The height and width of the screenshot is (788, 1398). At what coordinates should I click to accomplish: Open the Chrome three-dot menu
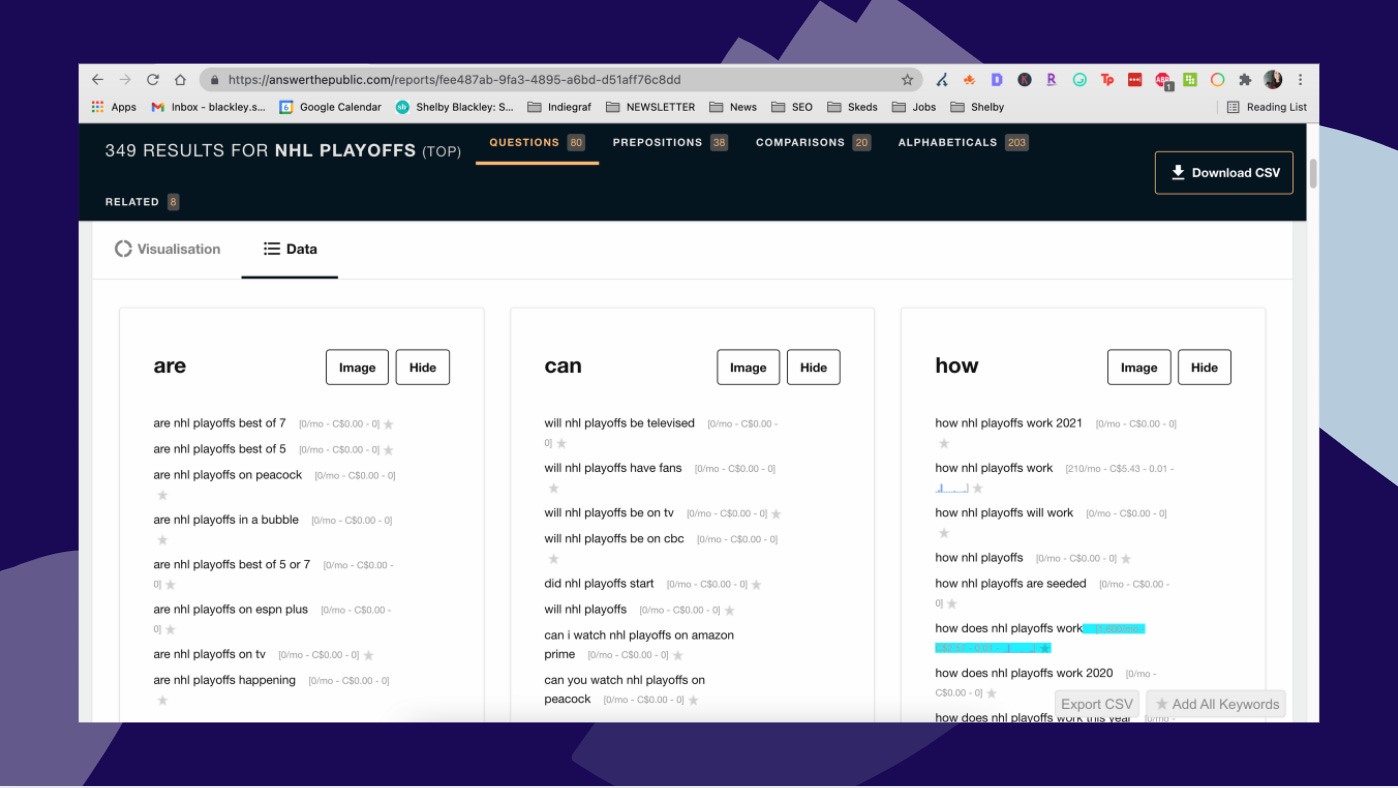click(1300, 80)
